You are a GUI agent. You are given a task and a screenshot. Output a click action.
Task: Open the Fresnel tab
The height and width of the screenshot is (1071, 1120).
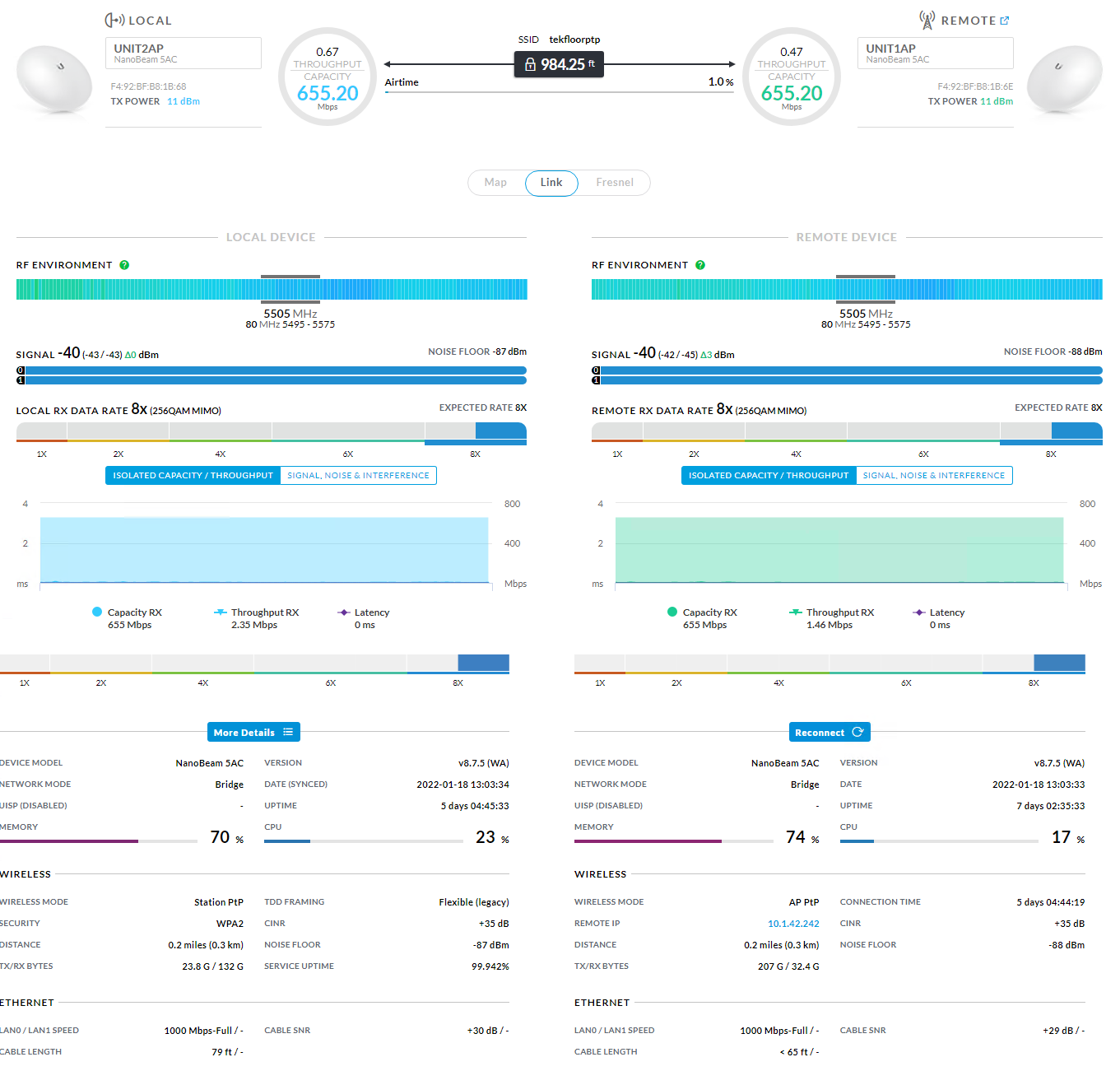(615, 182)
